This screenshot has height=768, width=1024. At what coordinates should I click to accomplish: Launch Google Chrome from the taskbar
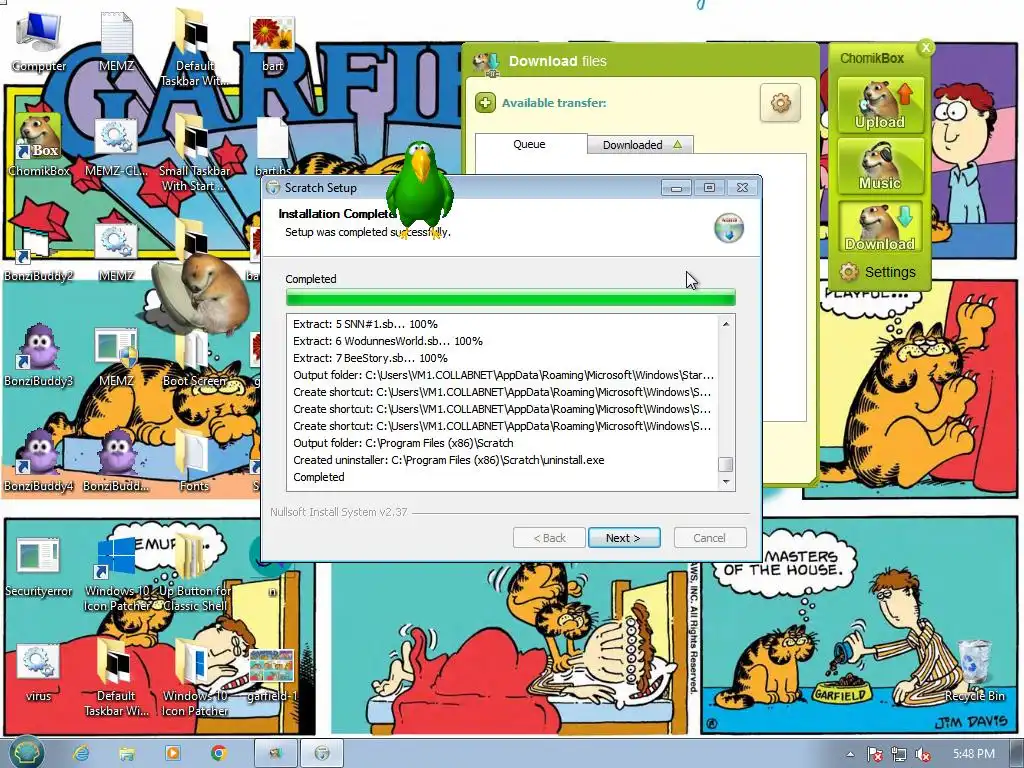pos(219,753)
